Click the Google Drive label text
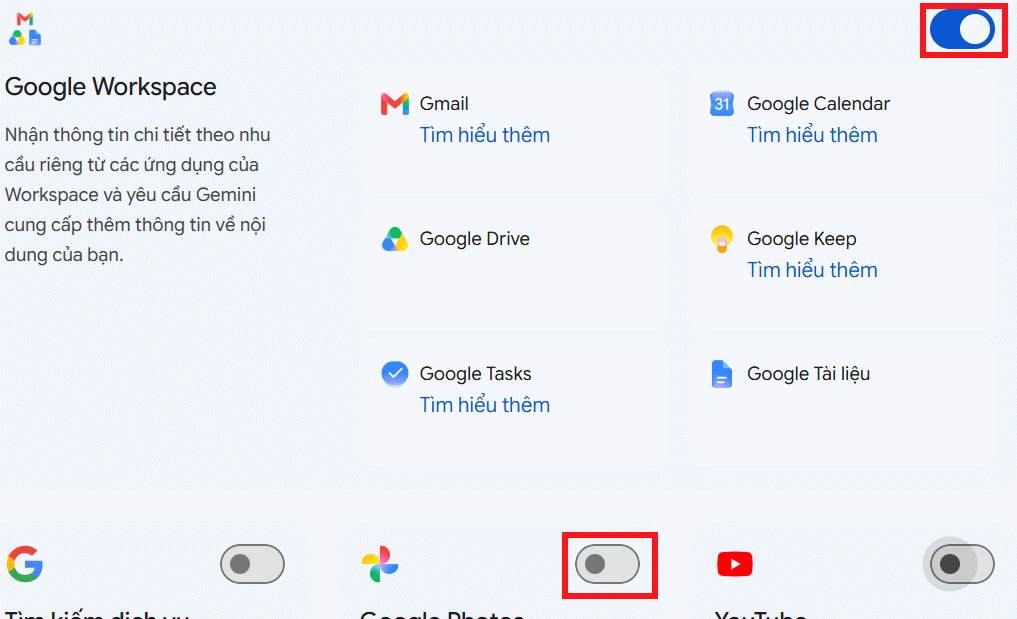 click(x=475, y=239)
